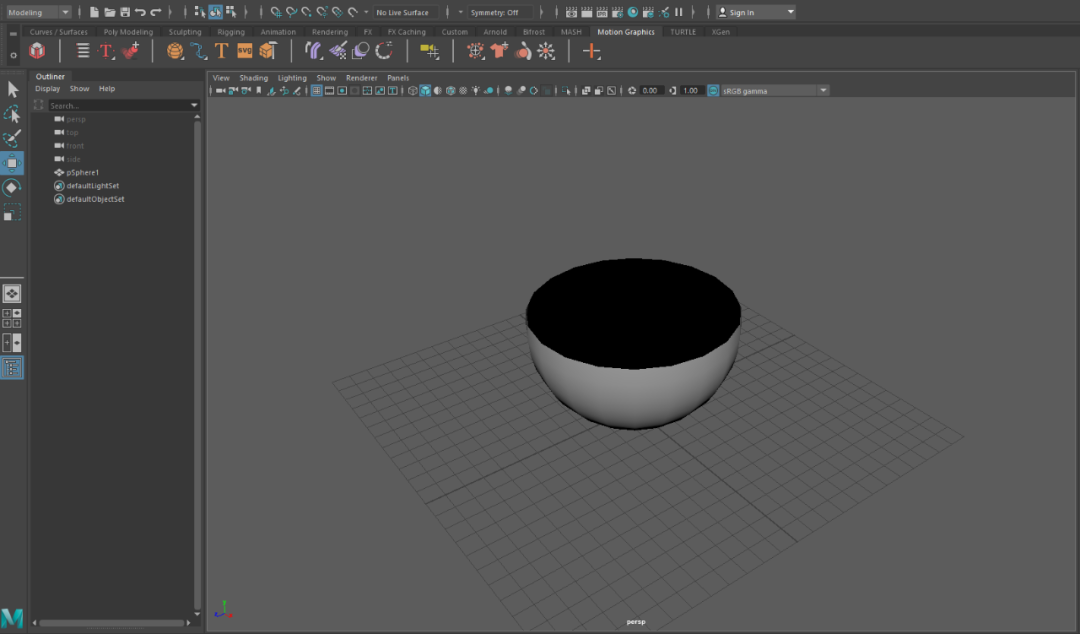
Task: Switch to Animation shelf tab
Action: (278, 32)
